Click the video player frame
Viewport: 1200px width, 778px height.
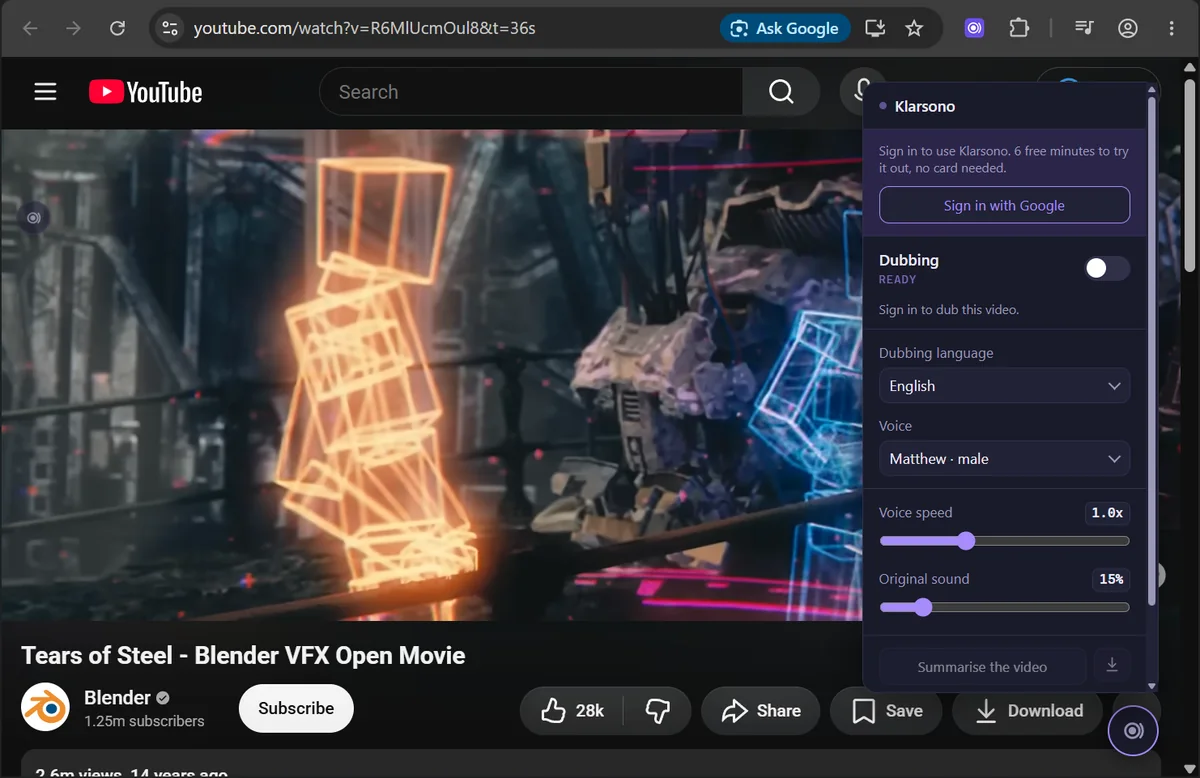point(430,375)
